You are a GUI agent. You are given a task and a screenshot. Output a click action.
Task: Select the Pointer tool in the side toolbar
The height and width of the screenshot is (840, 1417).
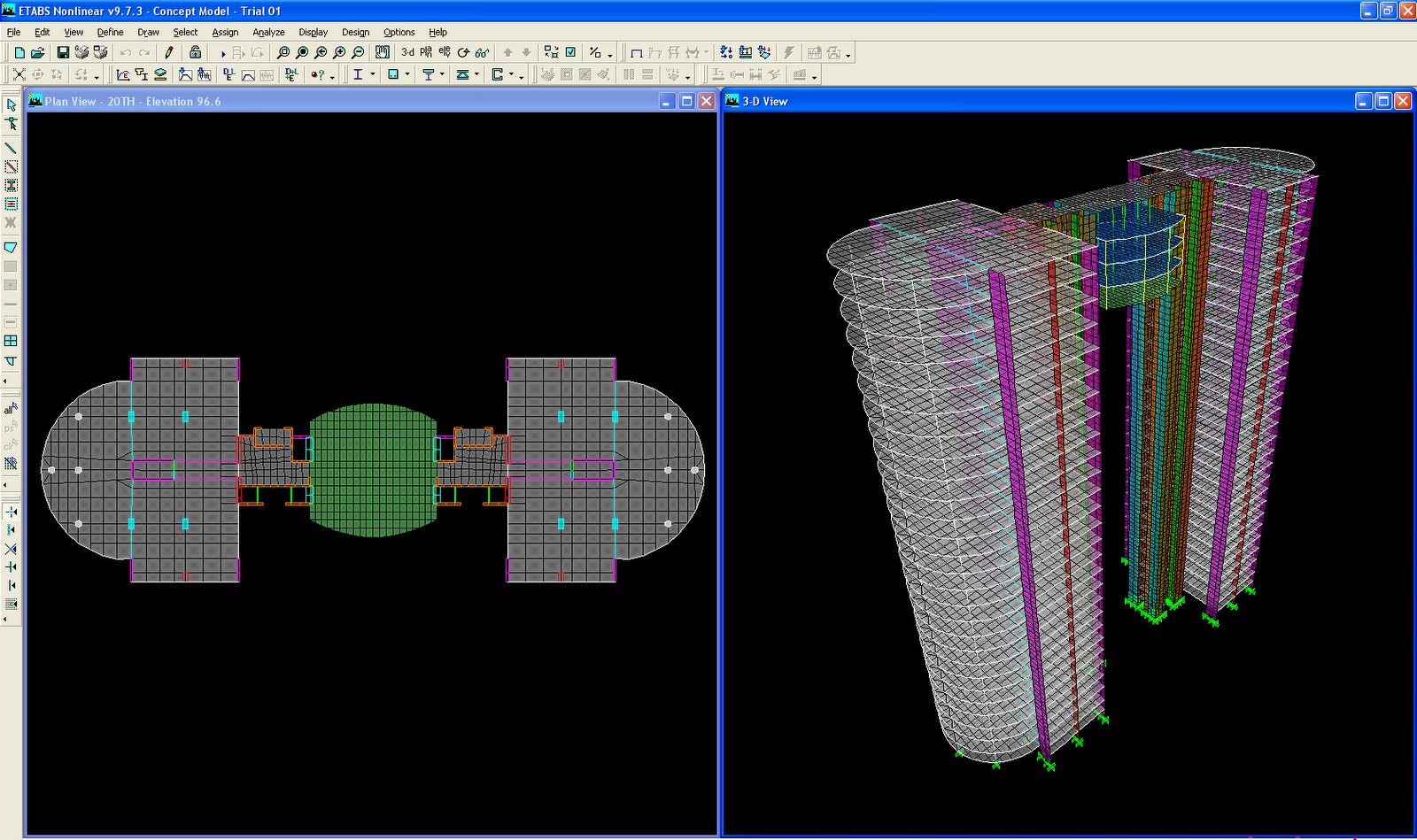tap(11, 104)
